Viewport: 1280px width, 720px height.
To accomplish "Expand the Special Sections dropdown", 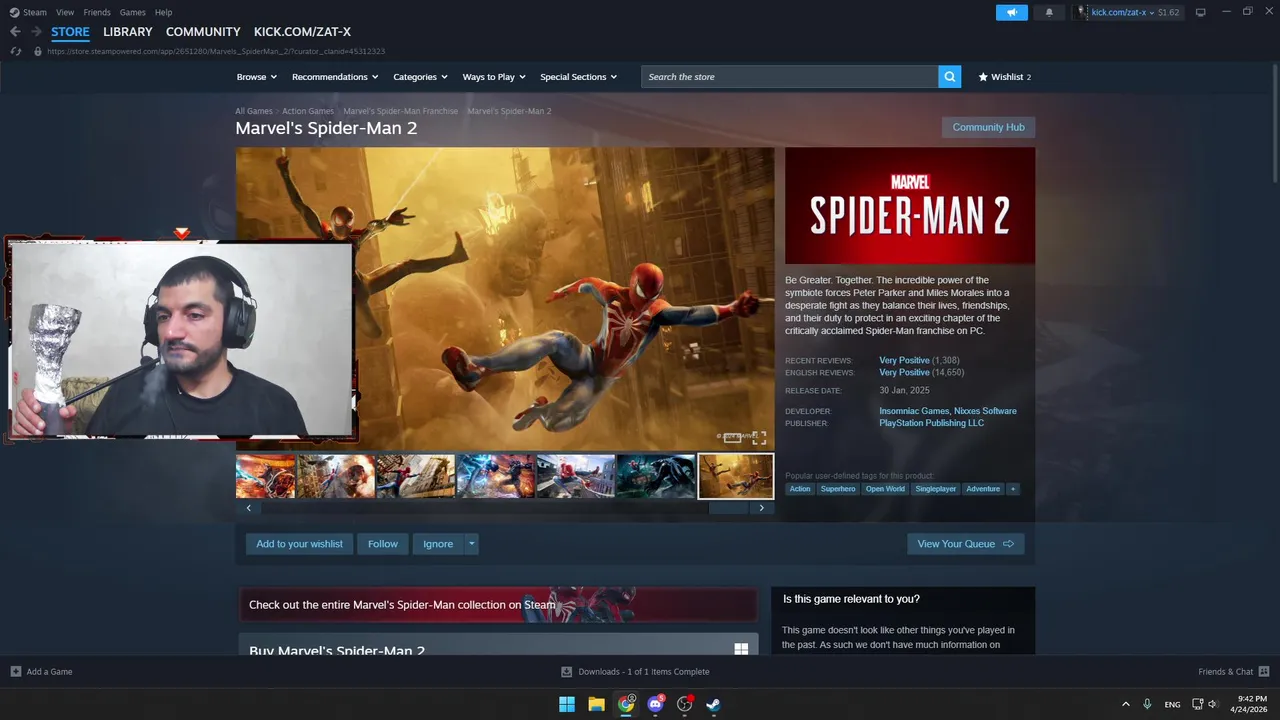I will (579, 77).
